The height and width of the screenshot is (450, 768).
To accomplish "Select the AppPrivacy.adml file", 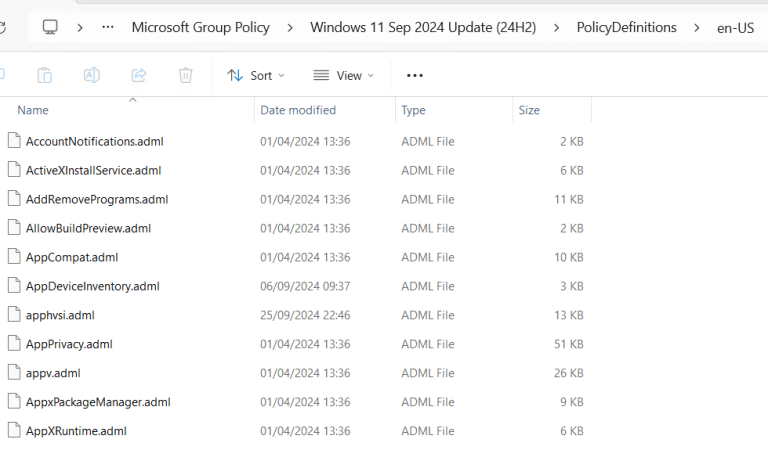I will point(69,344).
